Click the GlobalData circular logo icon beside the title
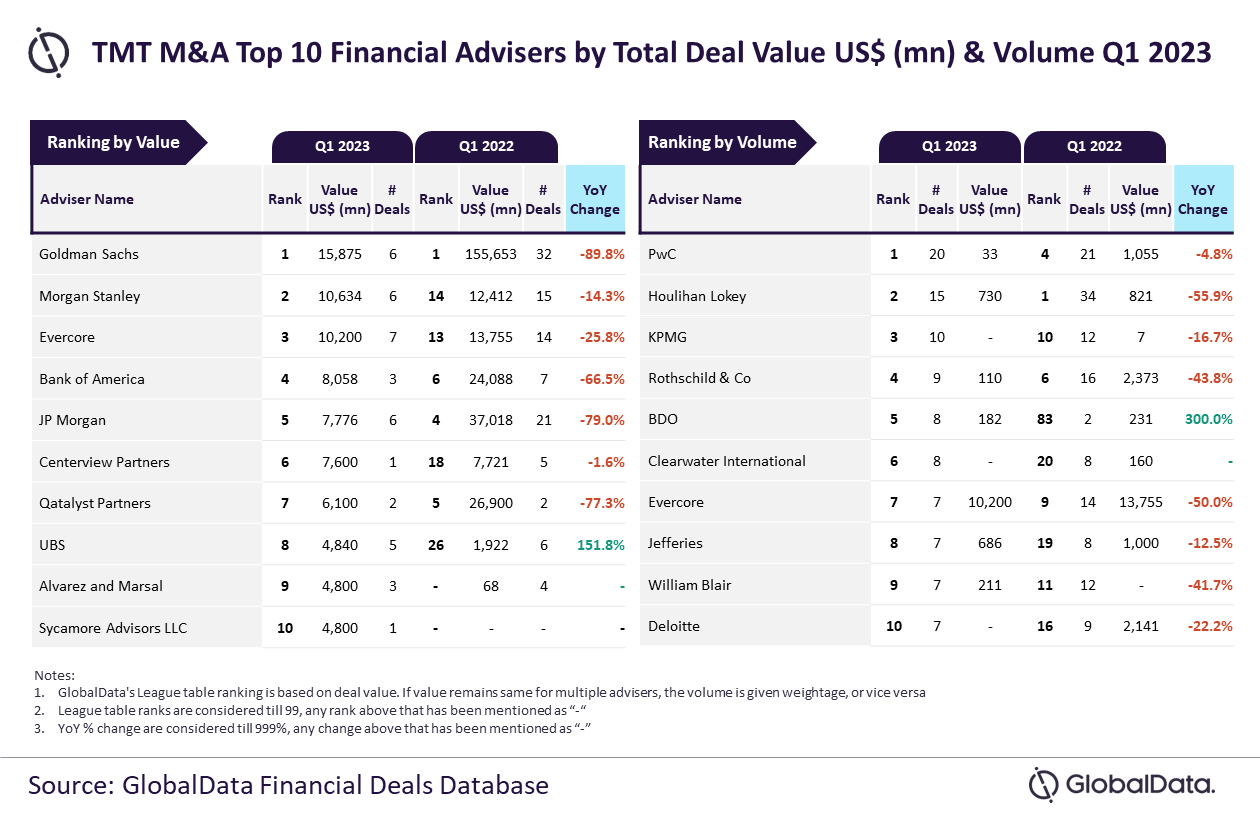The height and width of the screenshot is (816, 1260). 49,51
